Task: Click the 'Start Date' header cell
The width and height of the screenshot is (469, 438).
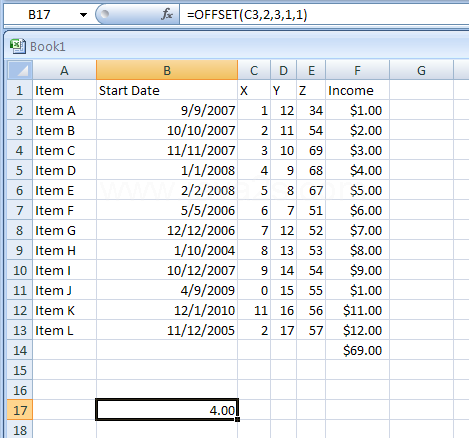Action: tap(167, 90)
